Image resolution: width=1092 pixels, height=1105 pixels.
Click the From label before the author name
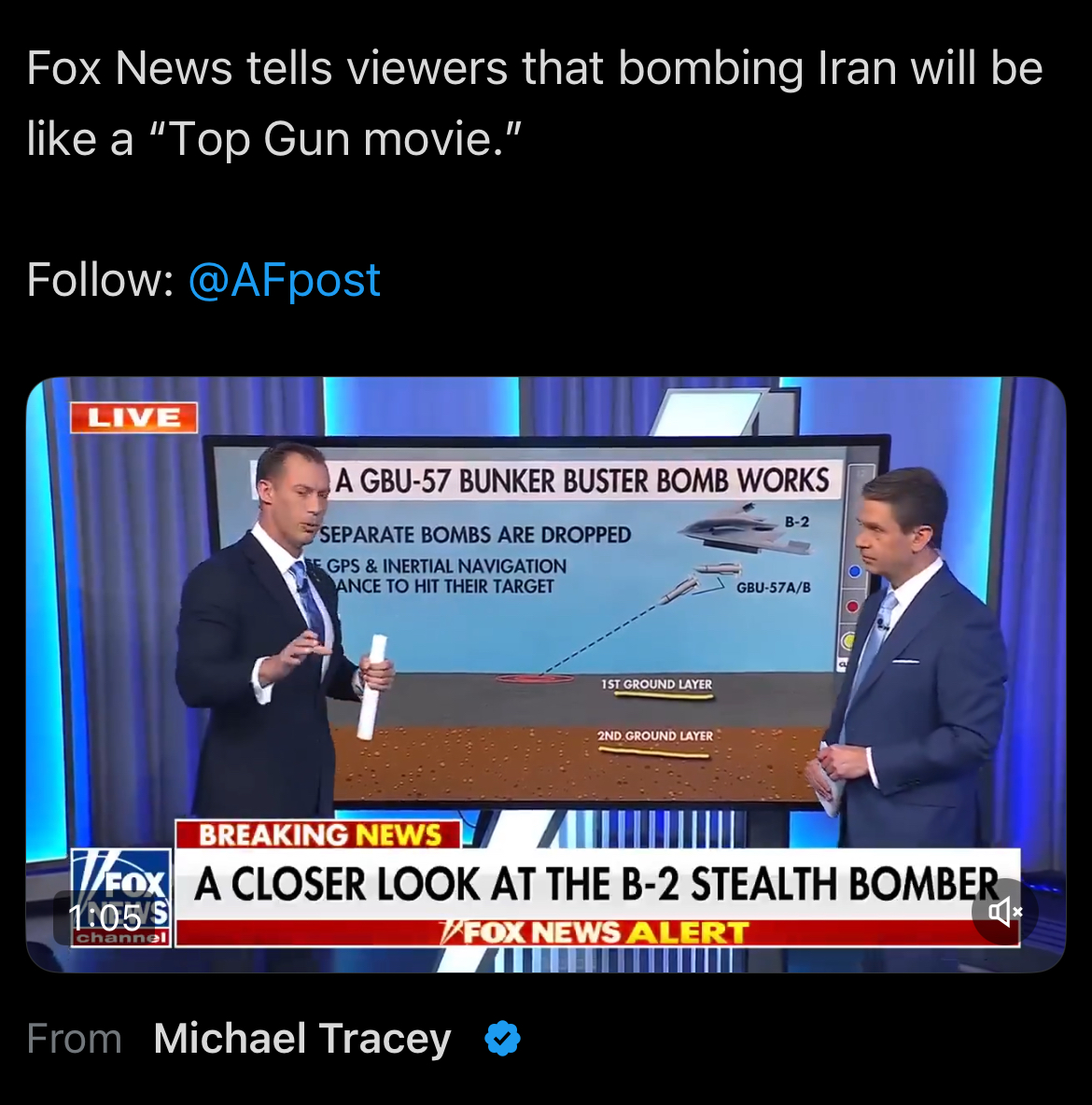[x=74, y=1039]
